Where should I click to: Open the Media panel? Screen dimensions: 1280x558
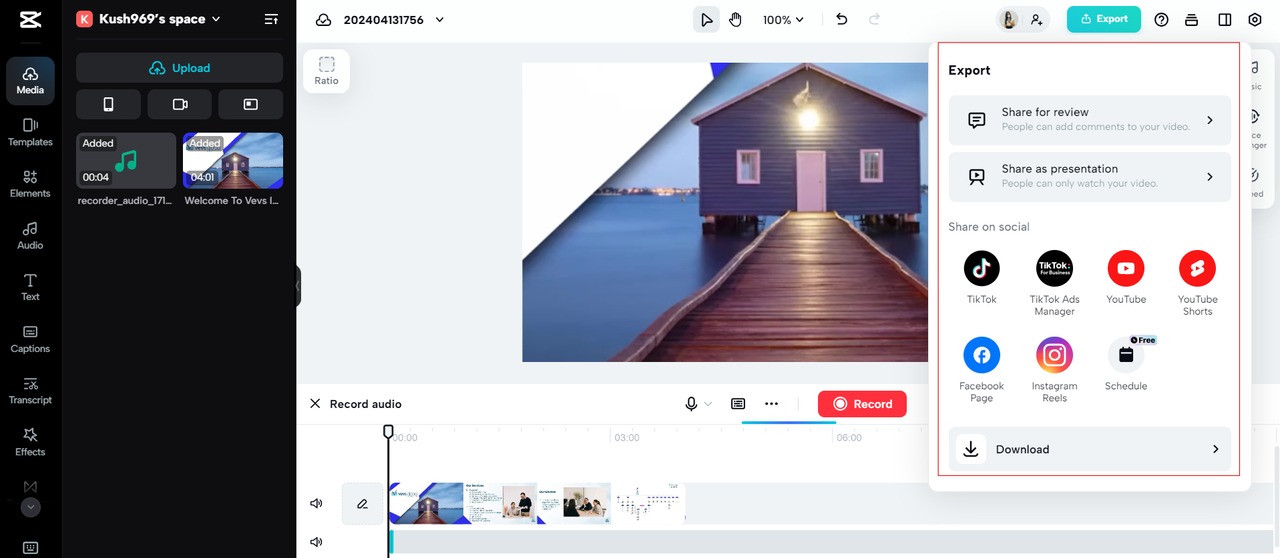click(30, 82)
